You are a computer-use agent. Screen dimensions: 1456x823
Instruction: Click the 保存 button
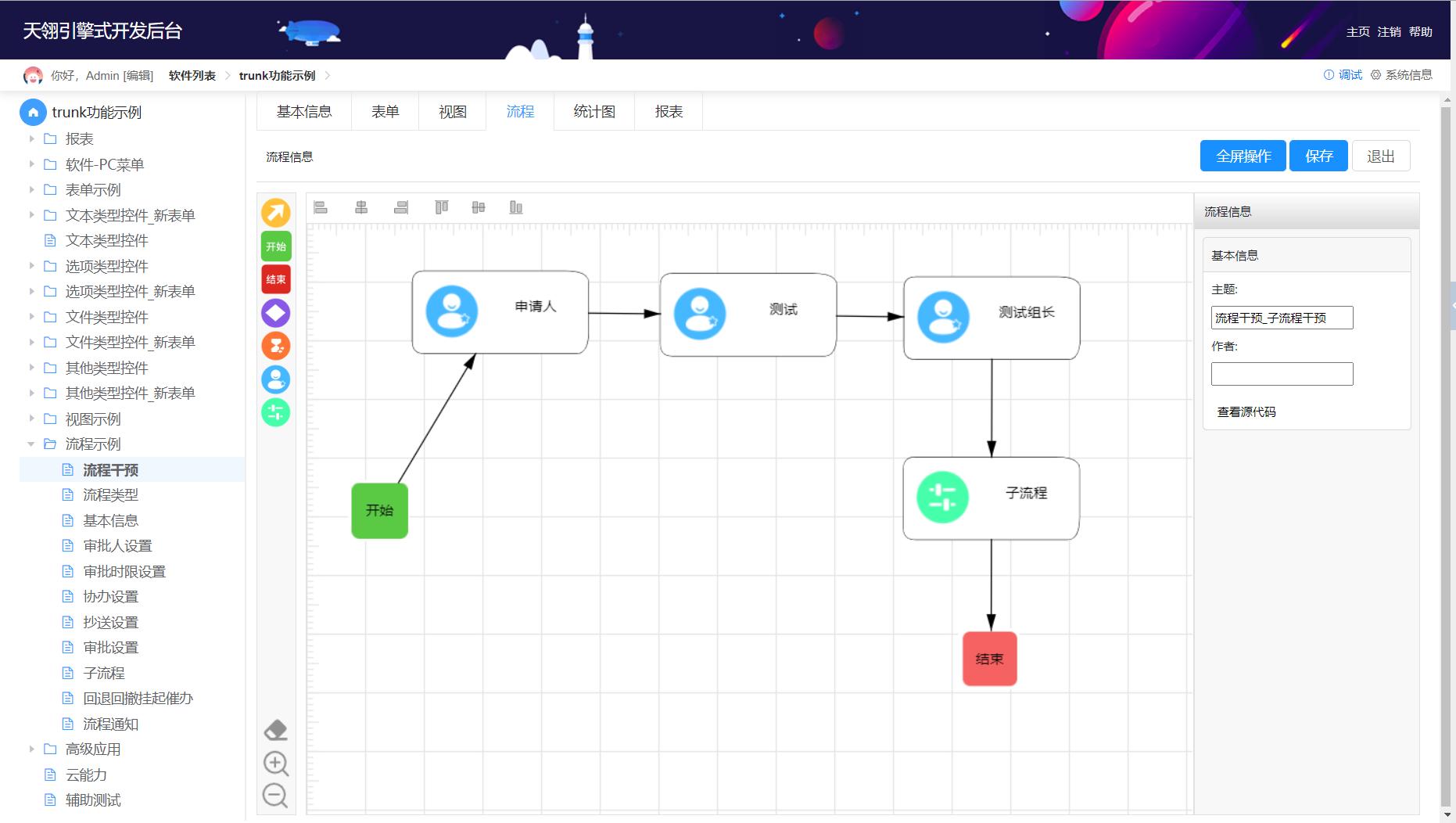coord(1318,156)
